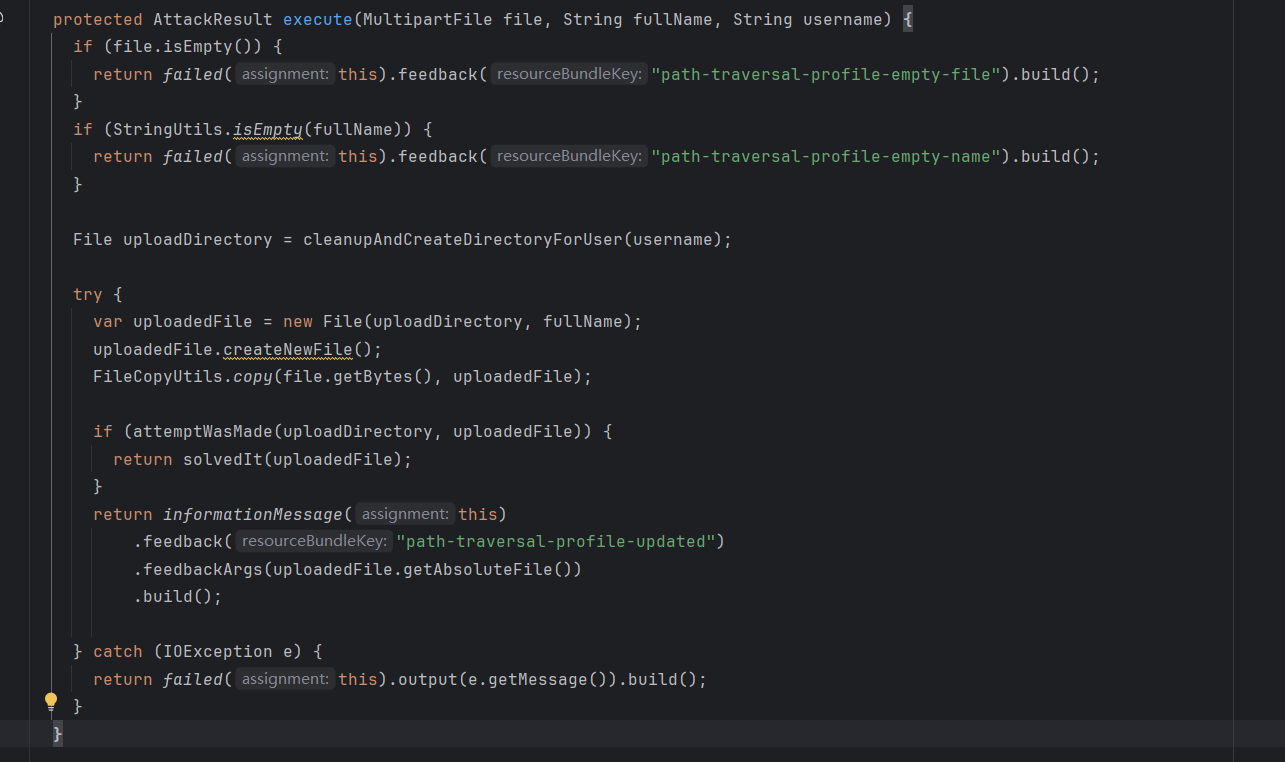The width and height of the screenshot is (1285, 762).
Task: Click the "path-traversal-profile-updated" string literal
Action: point(555,541)
